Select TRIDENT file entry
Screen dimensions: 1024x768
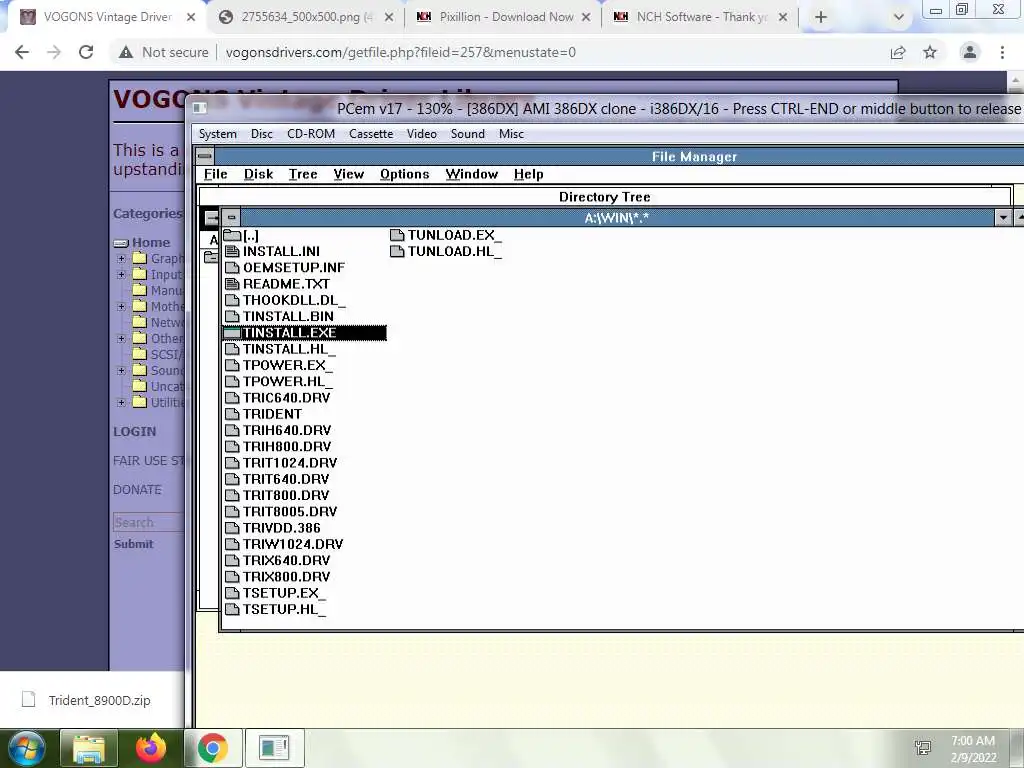tap(272, 414)
